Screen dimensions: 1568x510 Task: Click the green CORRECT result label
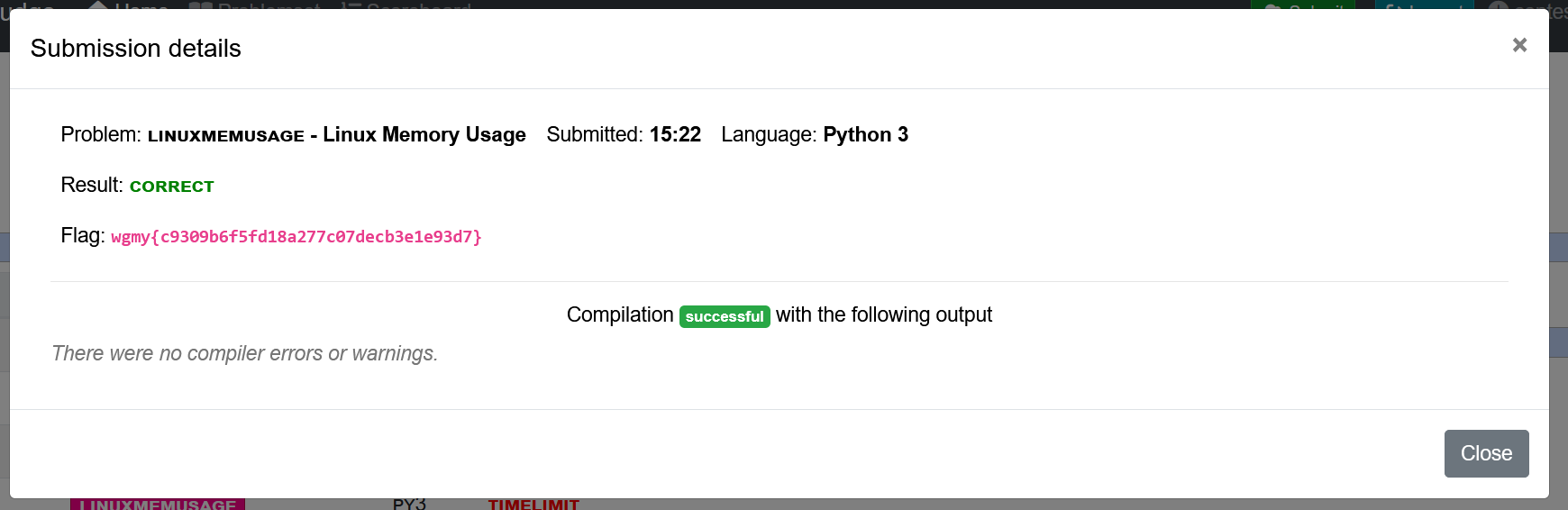tap(172, 187)
